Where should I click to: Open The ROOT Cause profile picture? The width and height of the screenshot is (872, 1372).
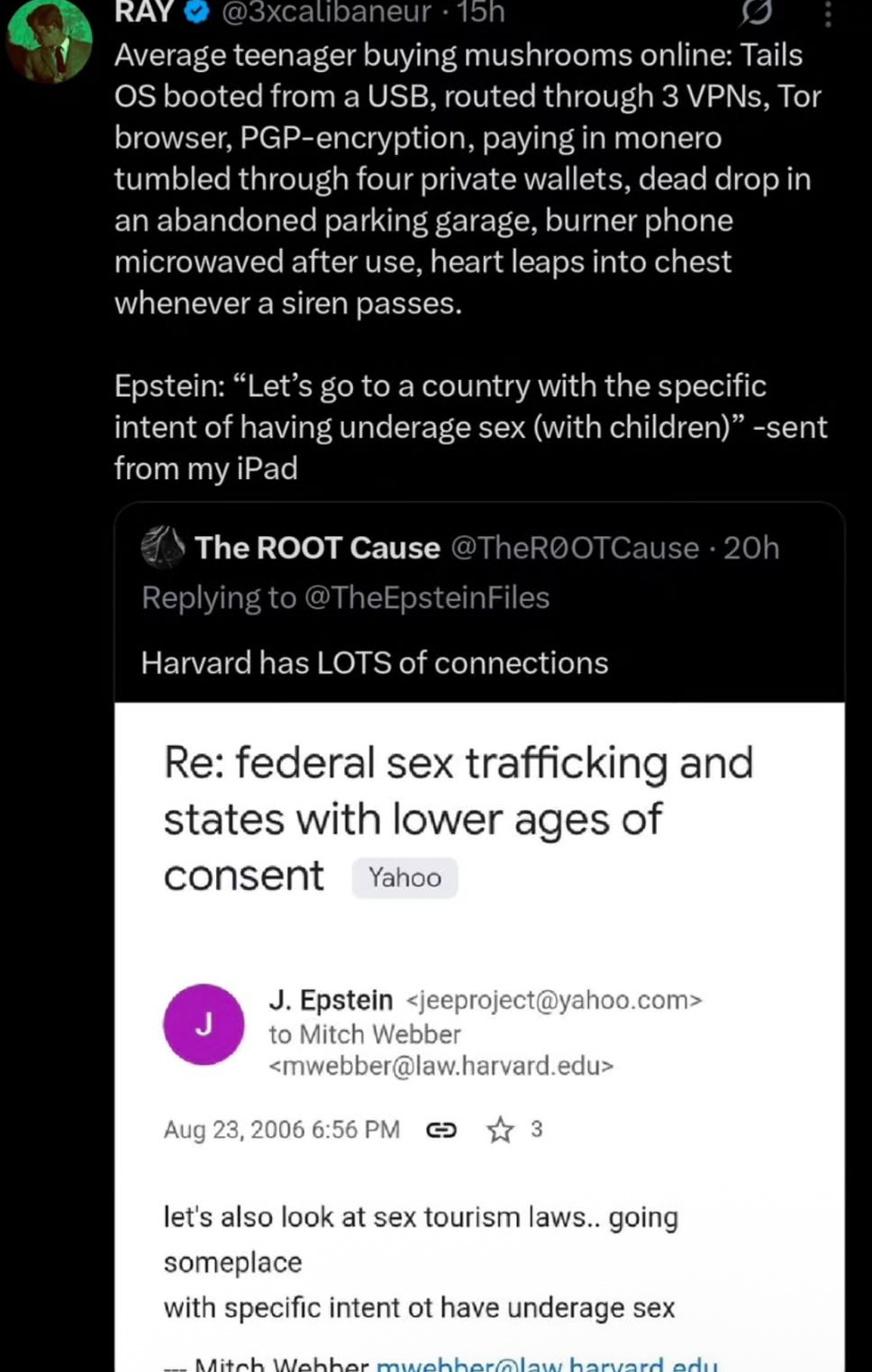[163, 547]
